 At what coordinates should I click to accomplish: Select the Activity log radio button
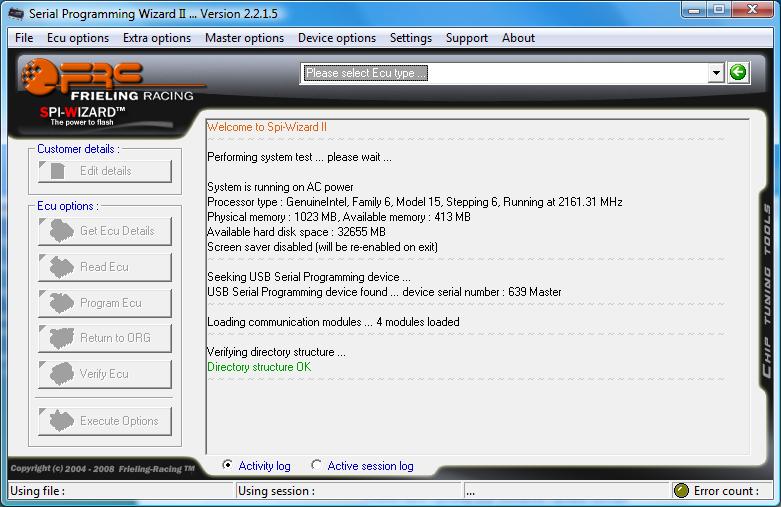[227, 465]
